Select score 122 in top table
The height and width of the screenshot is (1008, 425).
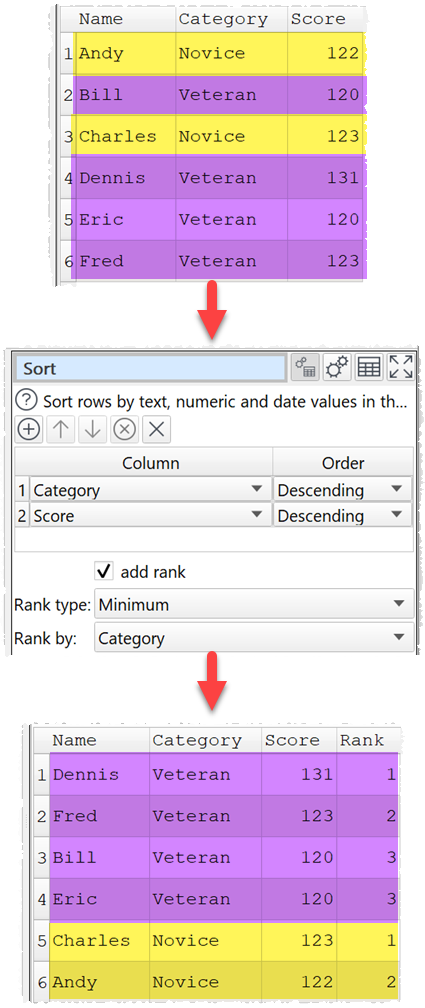[325, 53]
